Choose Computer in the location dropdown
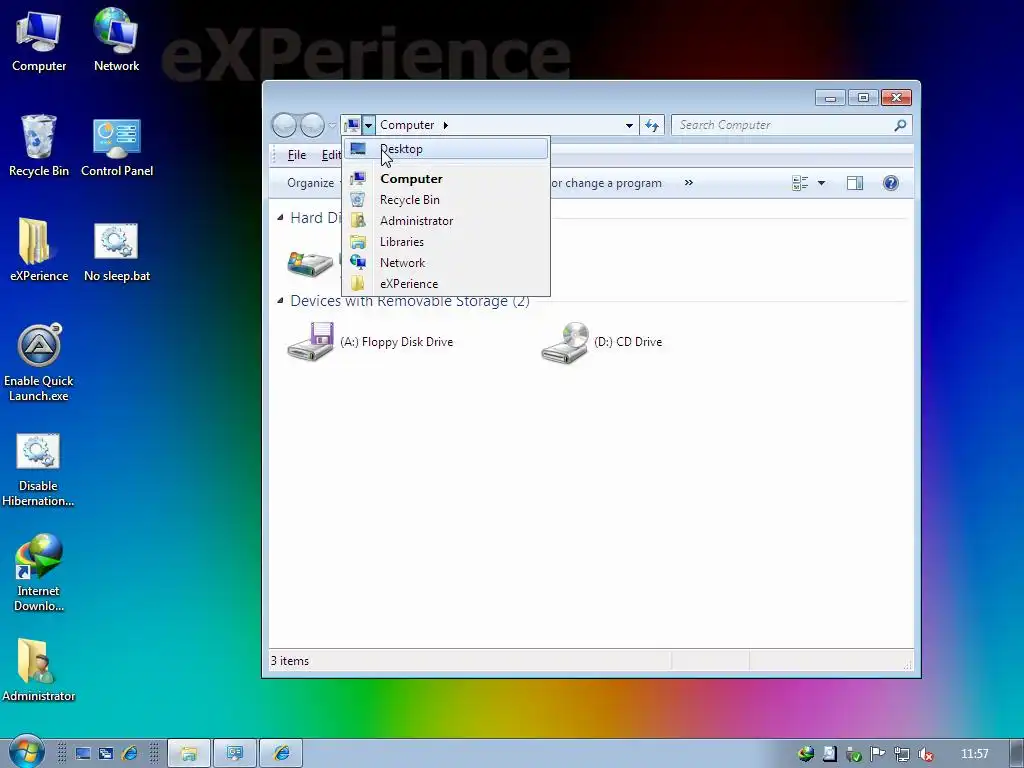Image resolution: width=1024 pixels, height=768 pixels. [x=445, y=178]
